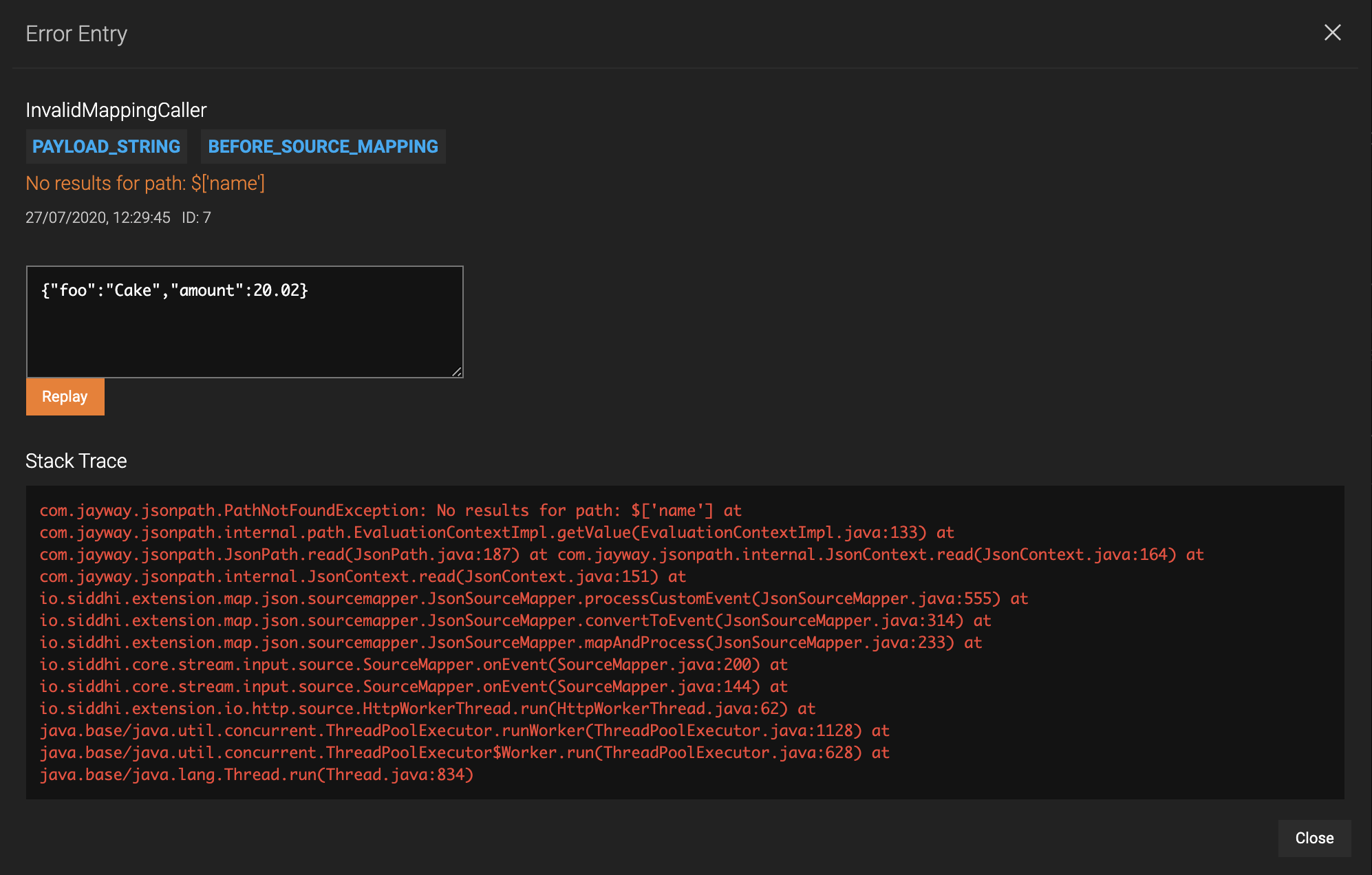Click the Close button at bottom

1314,838
